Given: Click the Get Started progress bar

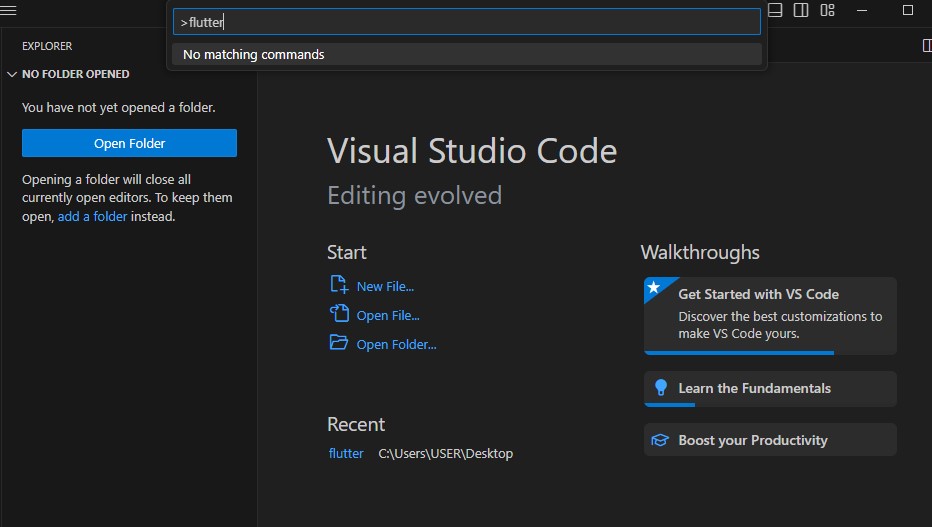Looking at the screenshot, I should (739, 353).
